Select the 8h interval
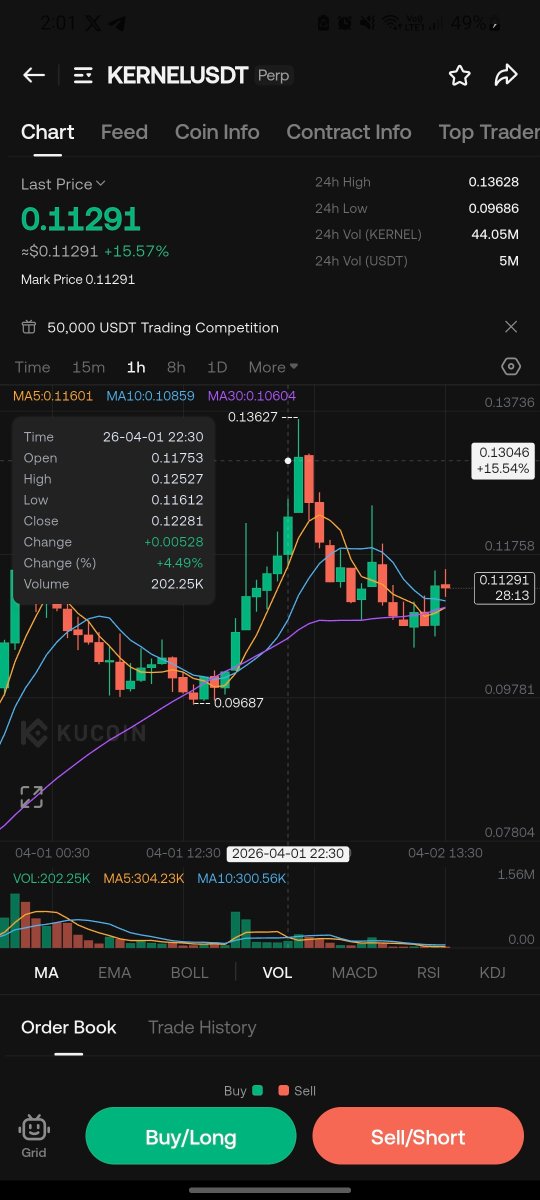Image resolution: width=540 pixels, height=1200 pixels. coord(176,367)
